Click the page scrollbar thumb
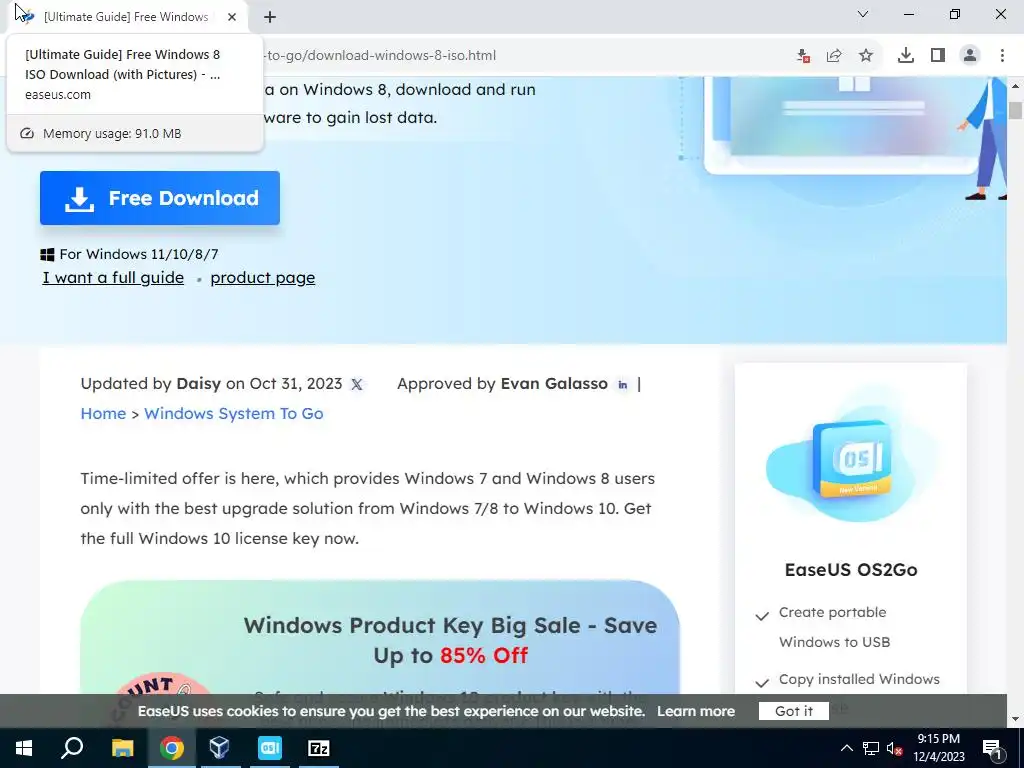This screenshot has height=768, width=1024. click(x=1015, y=110)
